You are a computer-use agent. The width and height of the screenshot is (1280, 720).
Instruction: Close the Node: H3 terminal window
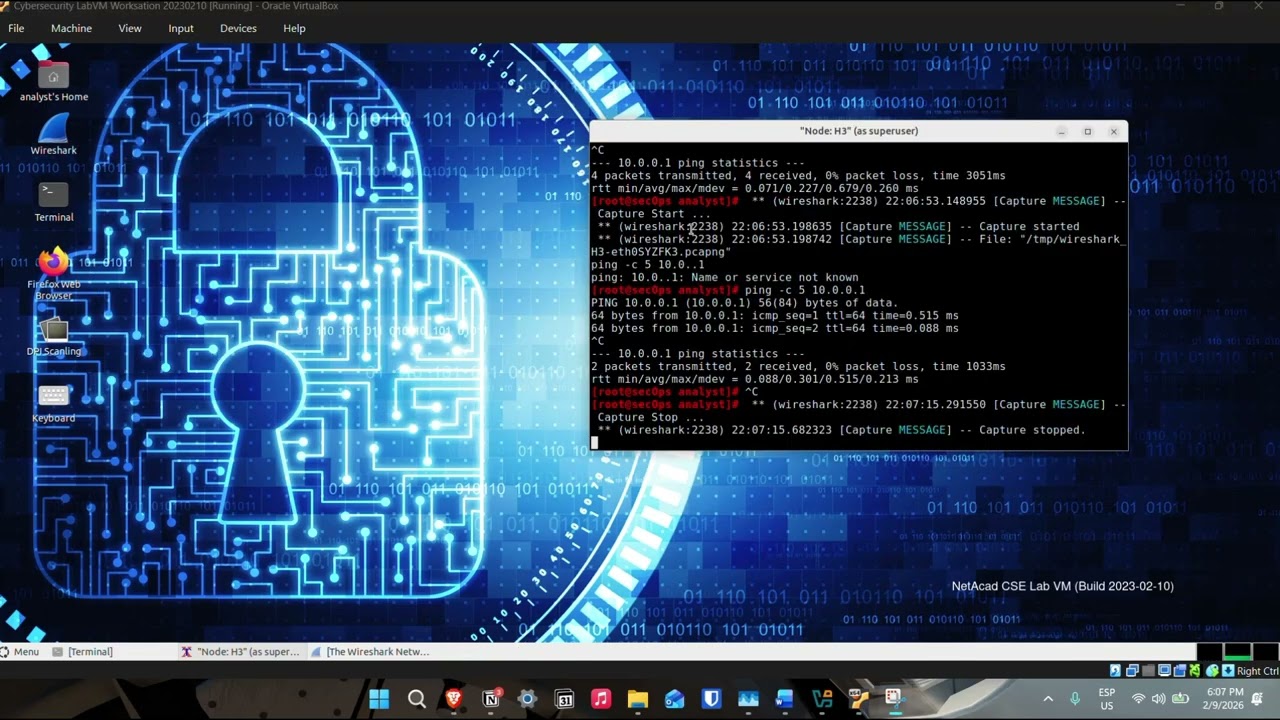(1113, 131)
